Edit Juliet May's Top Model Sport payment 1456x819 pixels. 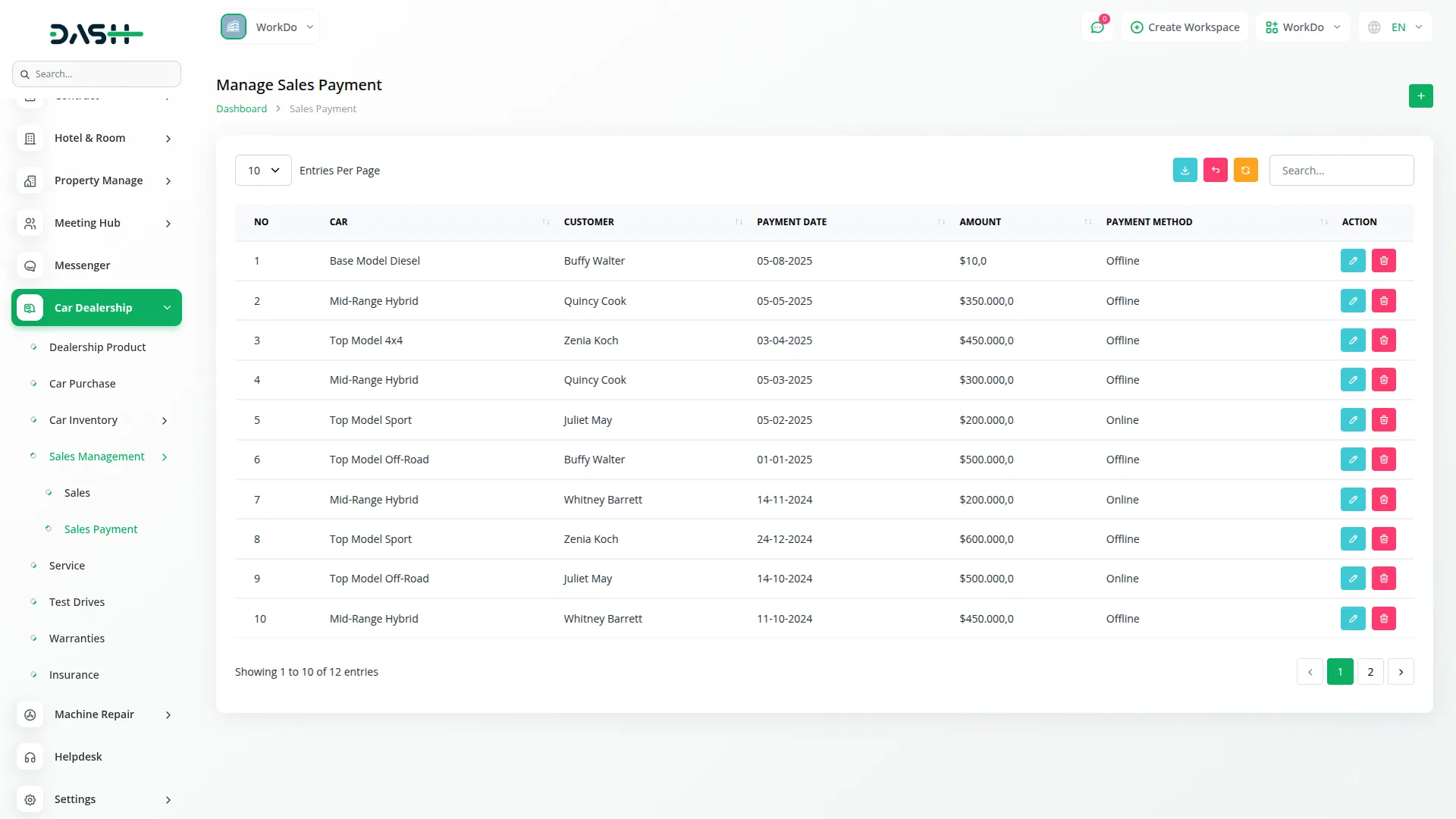click(x=1352, y=420)
